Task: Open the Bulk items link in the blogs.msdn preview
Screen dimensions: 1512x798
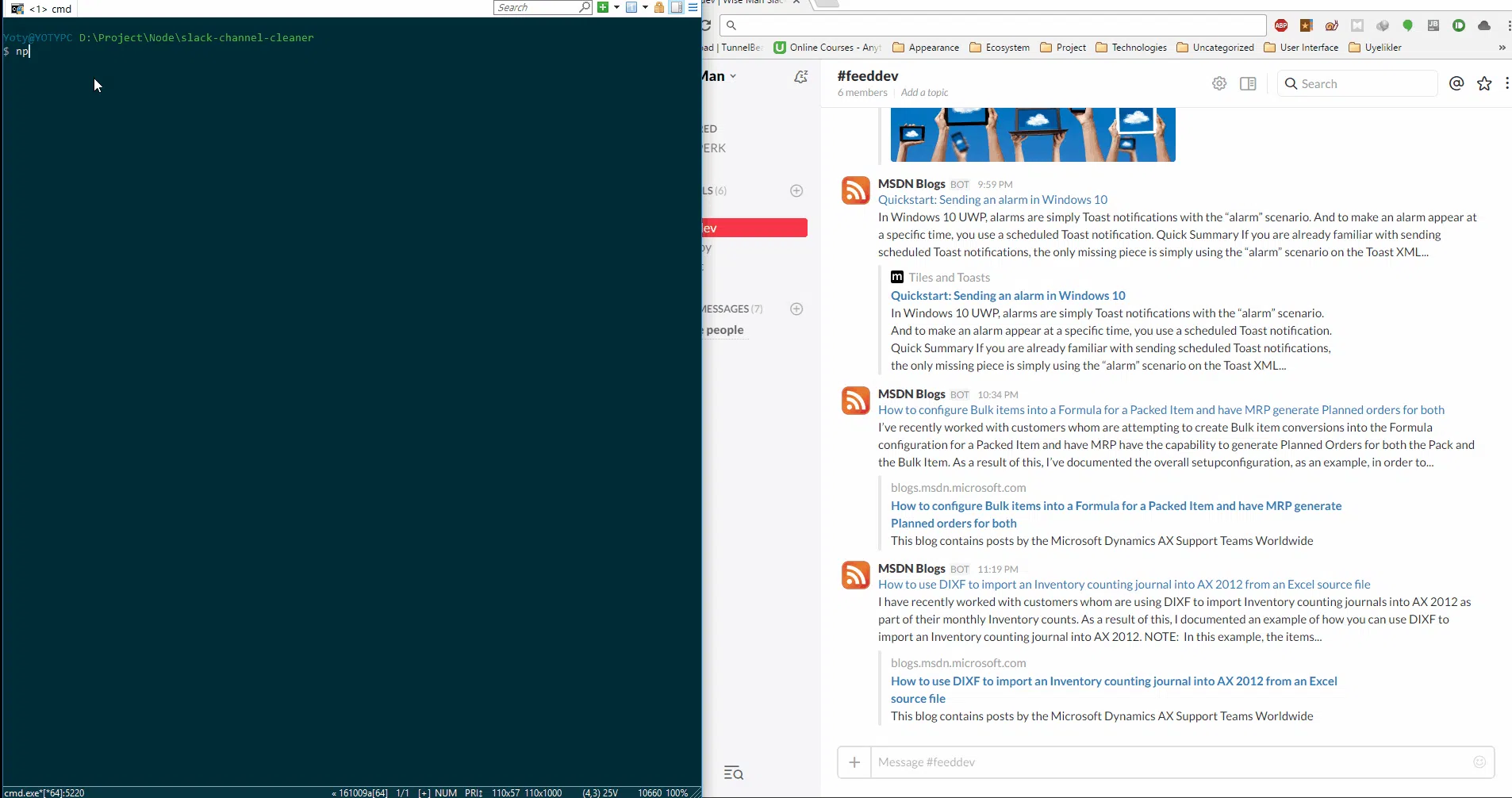Action: pyautogui.click(x=1116, y=515)
